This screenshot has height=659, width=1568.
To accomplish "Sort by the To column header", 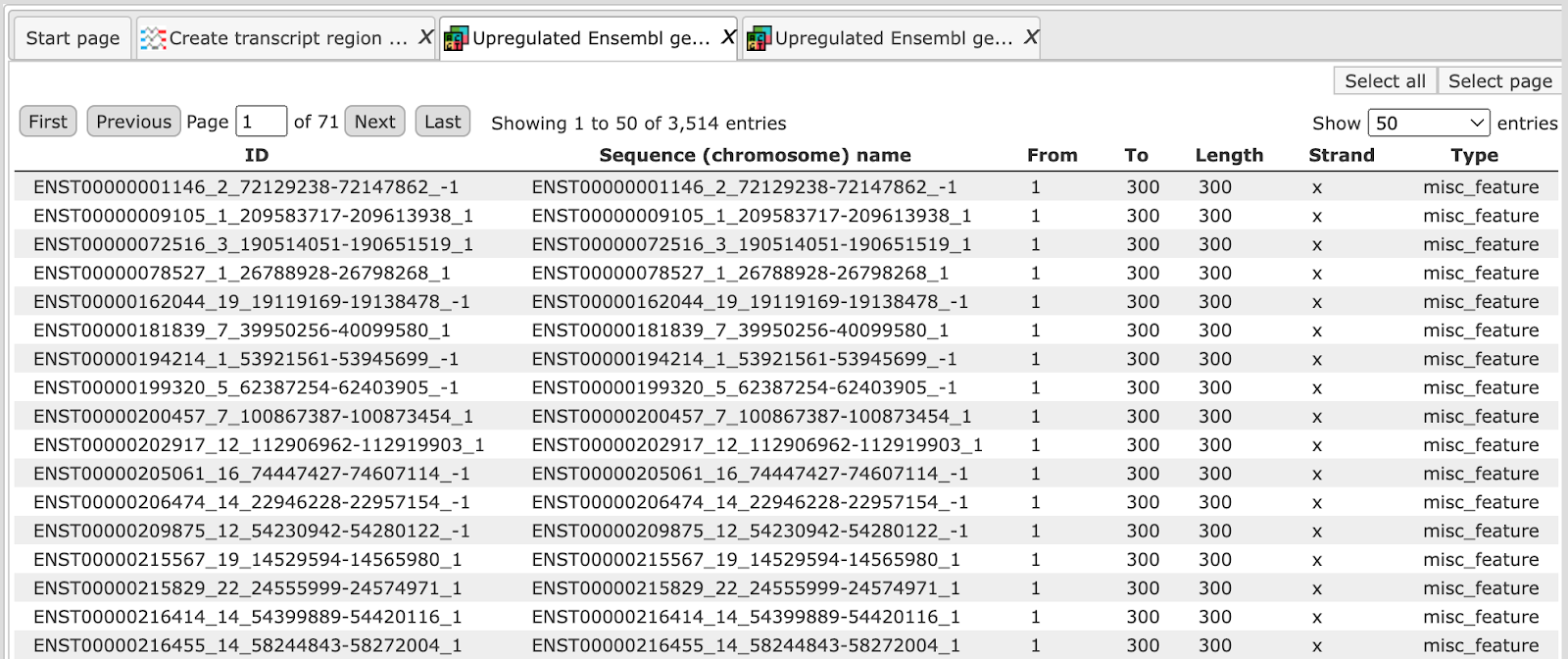I will point(1136,155).
